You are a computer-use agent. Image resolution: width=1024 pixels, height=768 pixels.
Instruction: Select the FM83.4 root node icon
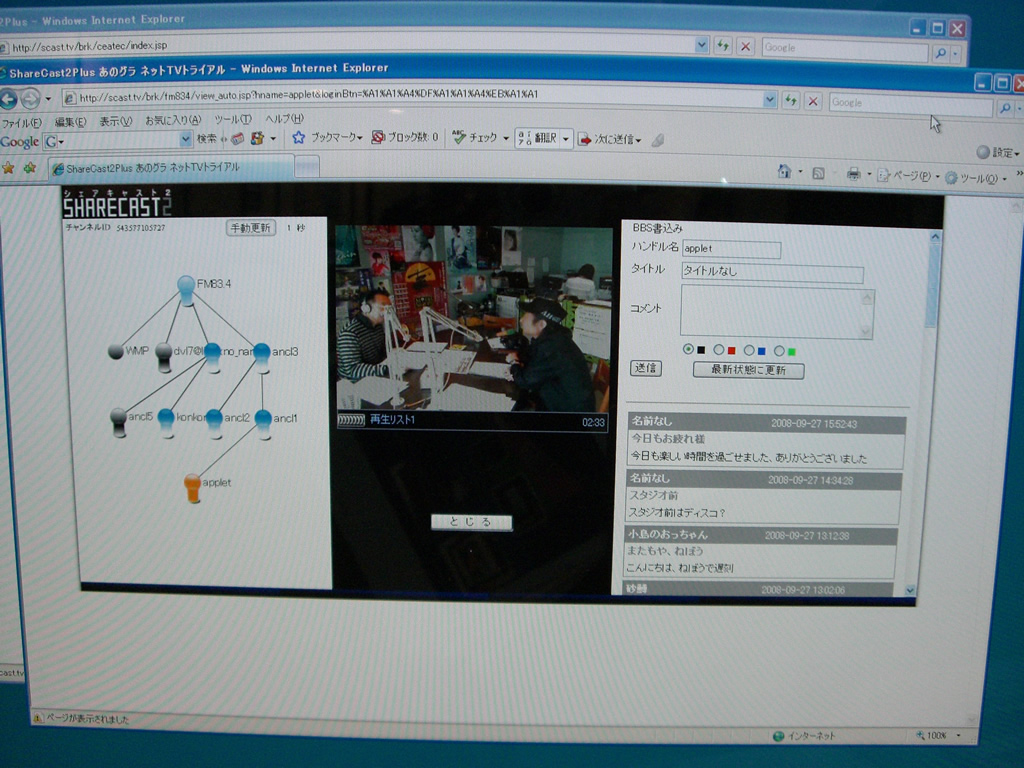(186, 289)
